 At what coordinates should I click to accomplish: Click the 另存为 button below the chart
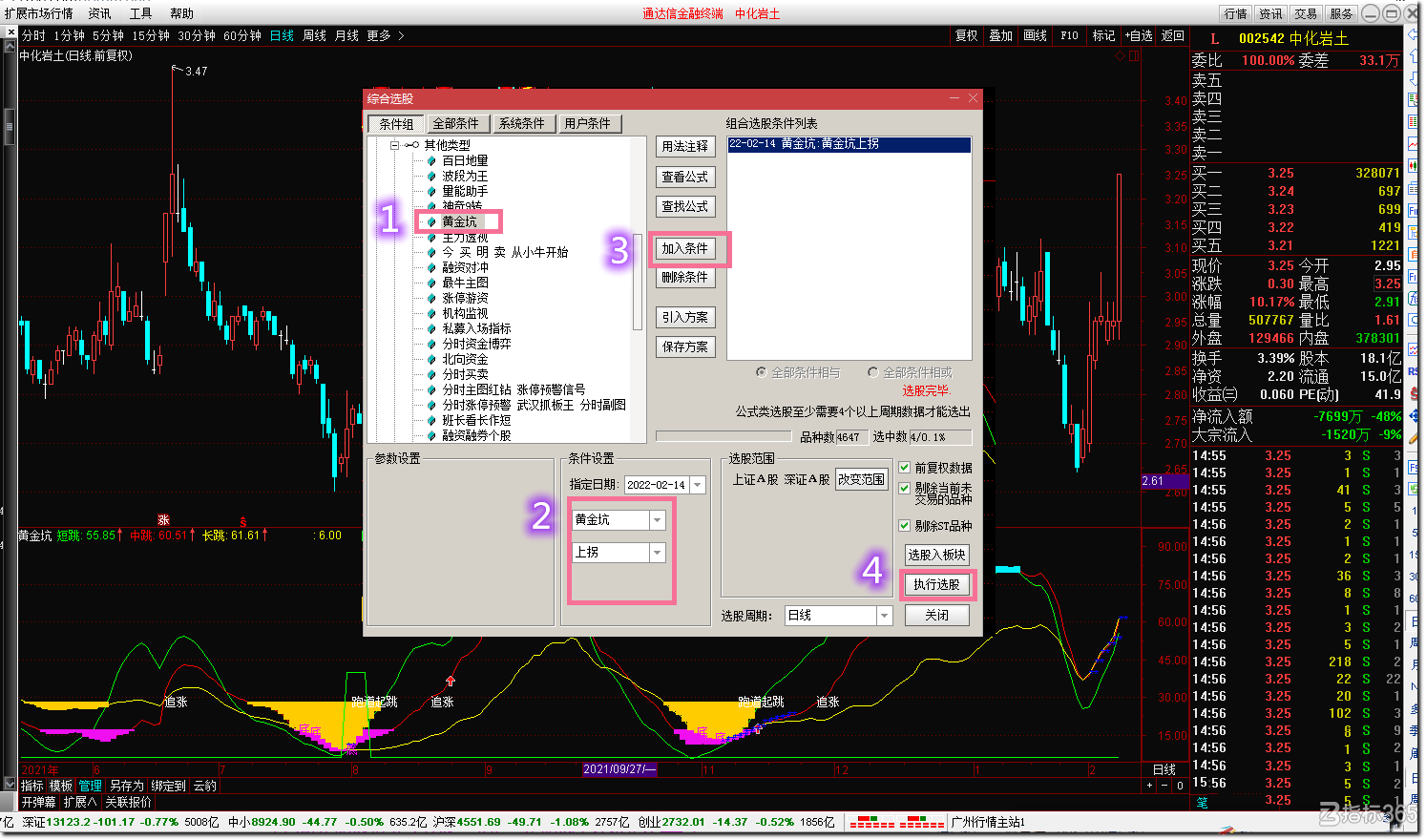tap(127, 786)
